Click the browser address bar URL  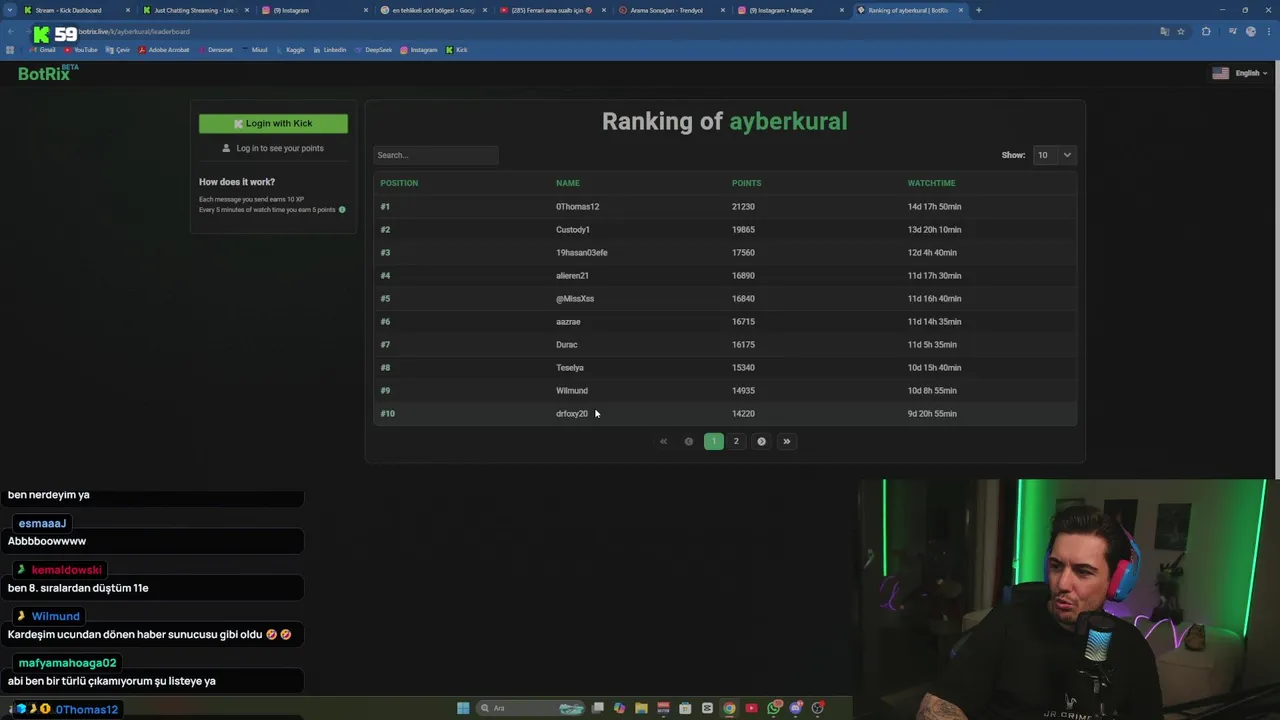[x=135, y=31]
